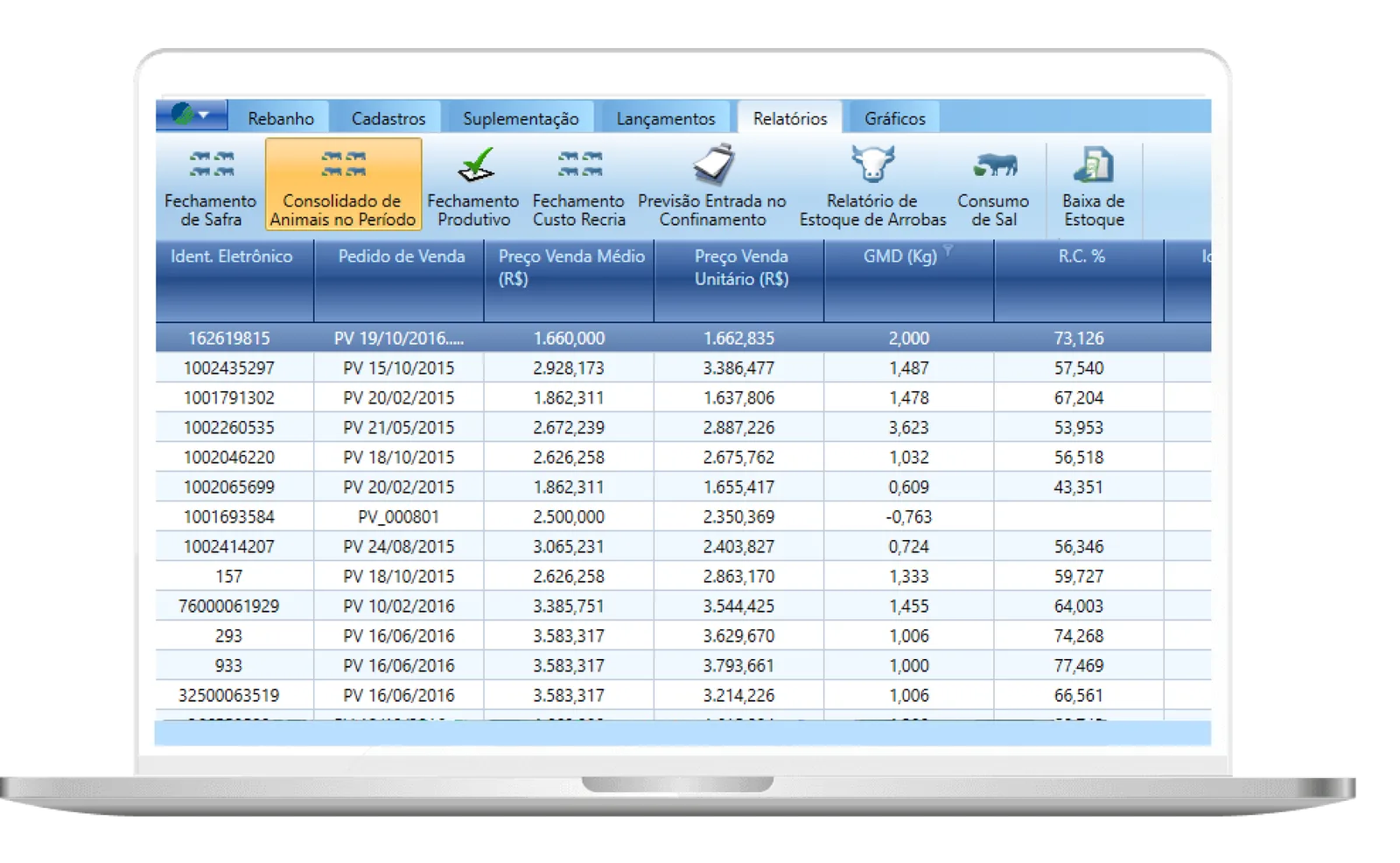Open the application menu dropdown button
This screenshot has height=863, width=1400.
192,115
